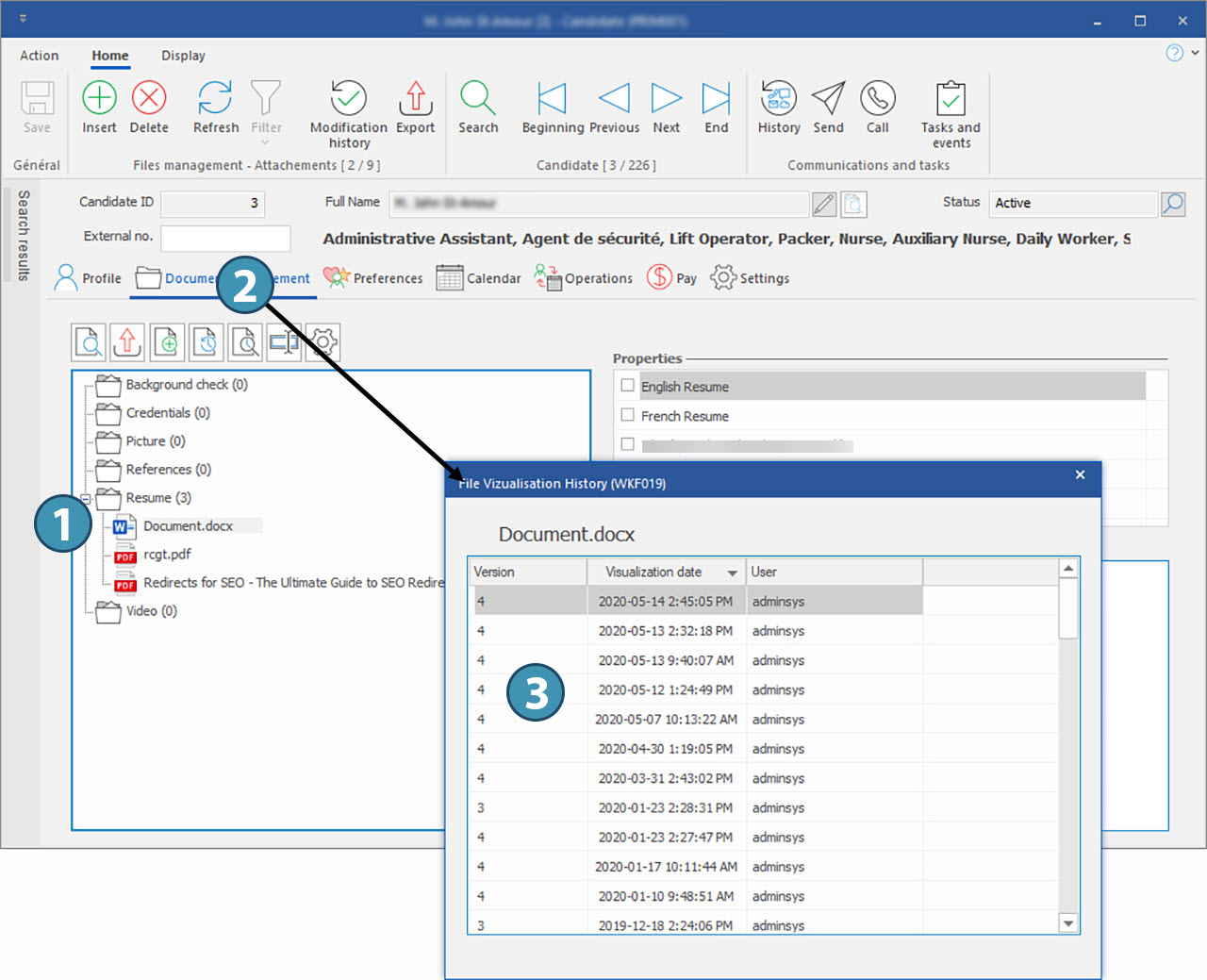1207x980 pixels.
Task: Check the French Resume checkbox
Action: (628, 415)
